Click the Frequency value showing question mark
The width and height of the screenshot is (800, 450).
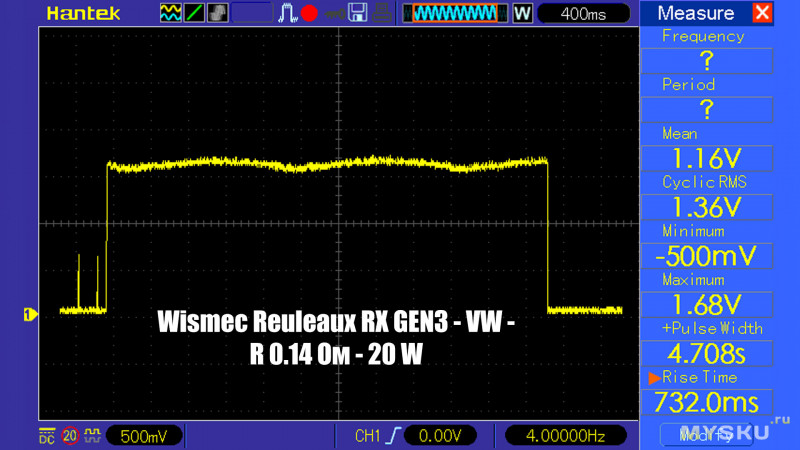click(707, 61)
